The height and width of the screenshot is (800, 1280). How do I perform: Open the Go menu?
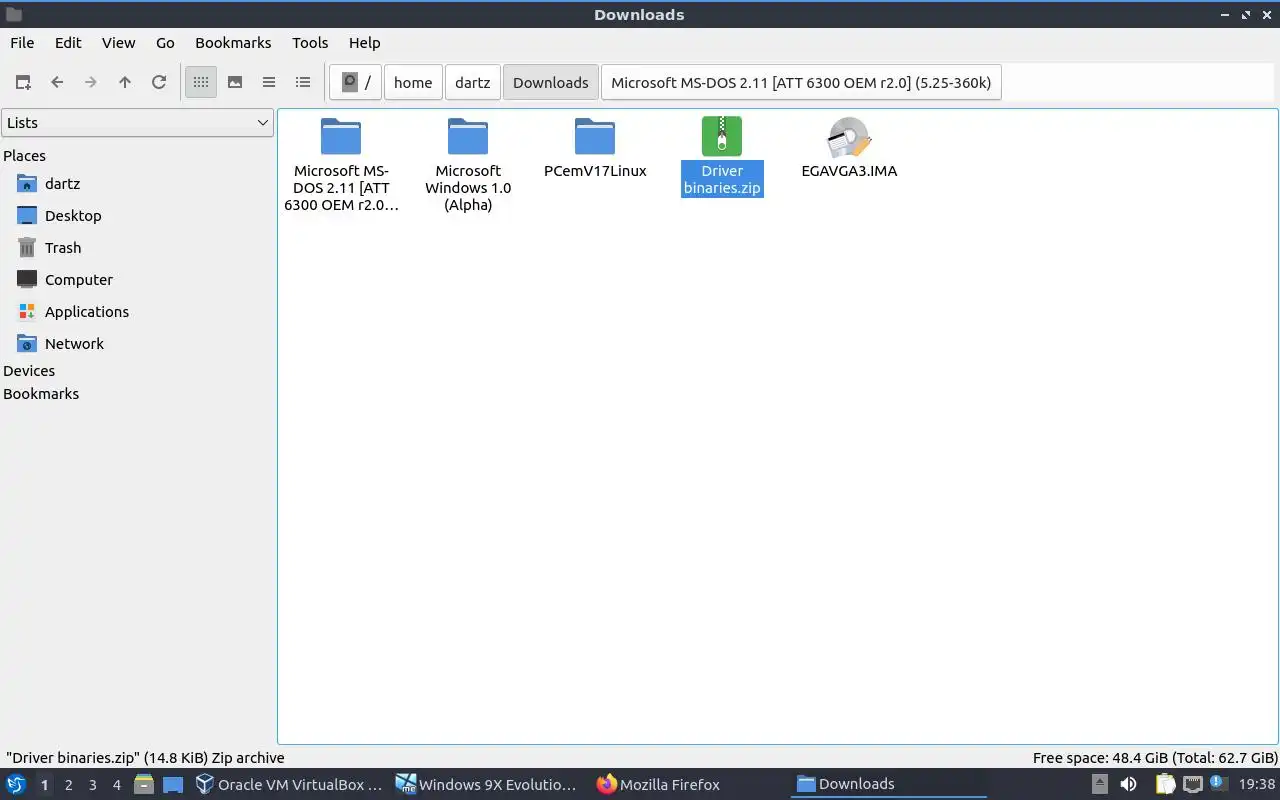pyautogui.click(x=165, y=43)
